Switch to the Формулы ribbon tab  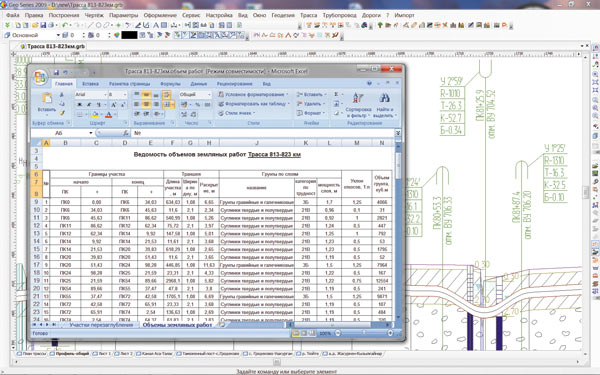[x=170, y=83]
